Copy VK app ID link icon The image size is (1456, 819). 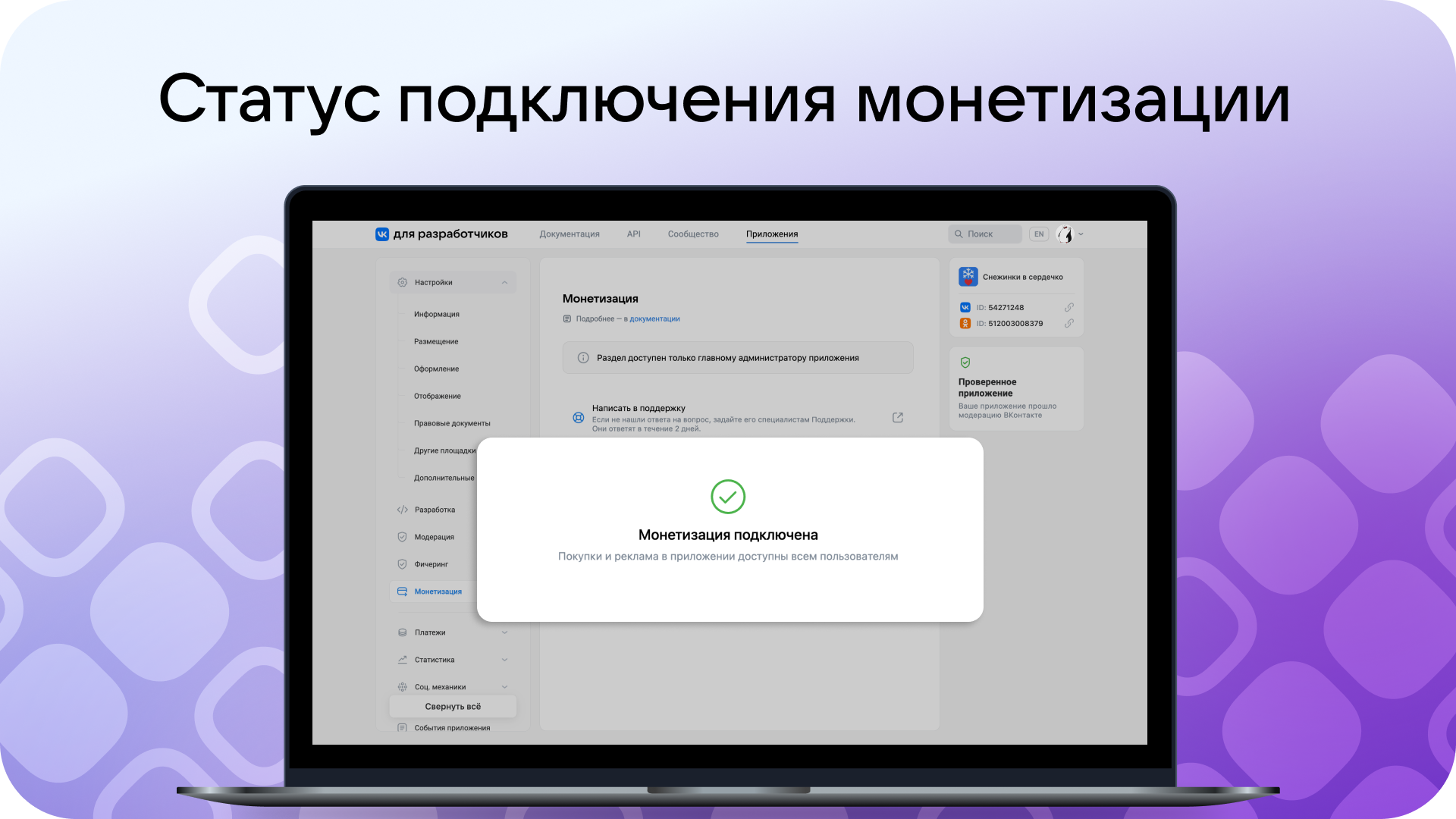tap(1068, 308)
